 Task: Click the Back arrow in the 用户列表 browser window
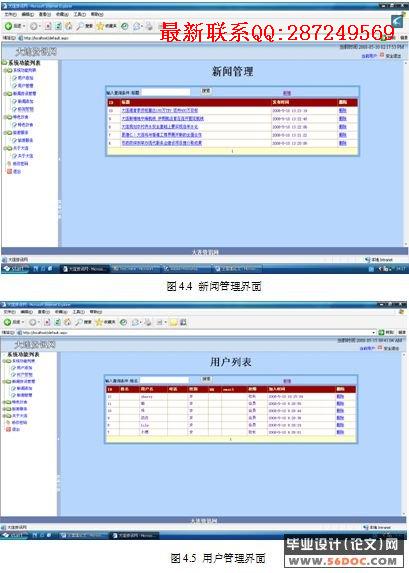(8, 322)
